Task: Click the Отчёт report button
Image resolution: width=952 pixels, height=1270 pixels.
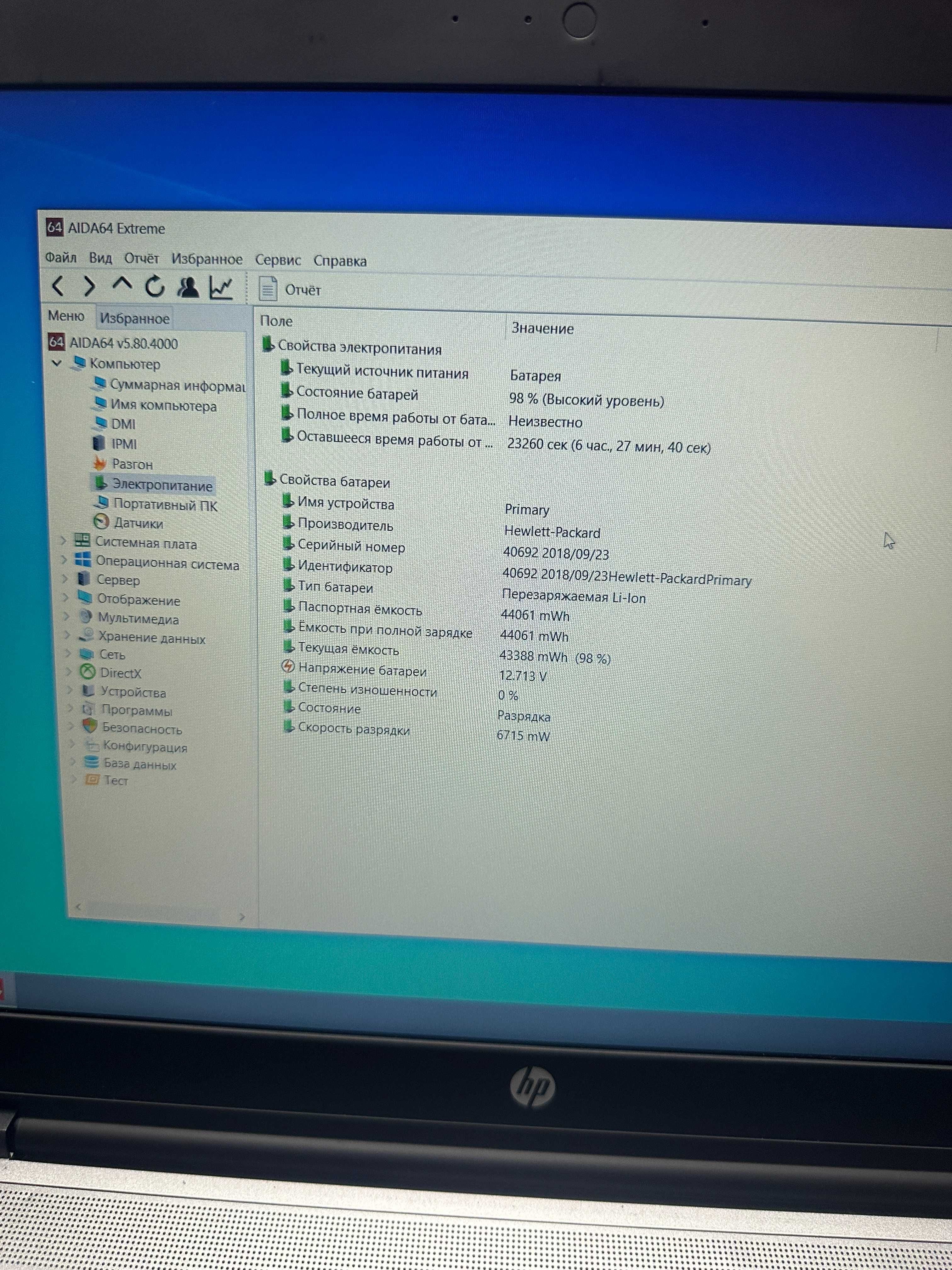Action: click(x=290, y=289)
